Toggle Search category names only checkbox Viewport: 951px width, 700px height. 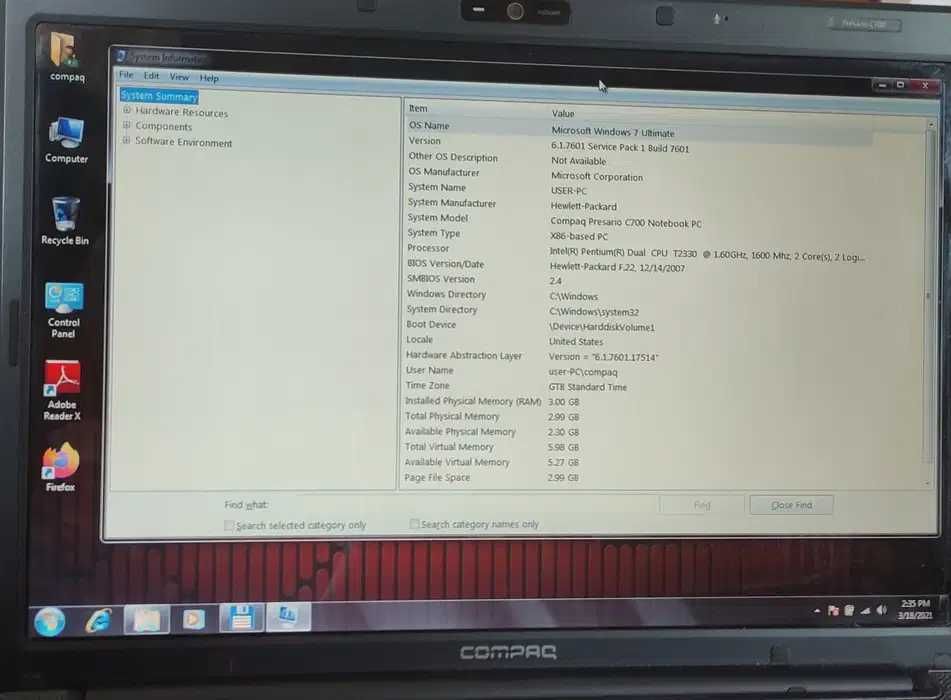pos(414,523)
